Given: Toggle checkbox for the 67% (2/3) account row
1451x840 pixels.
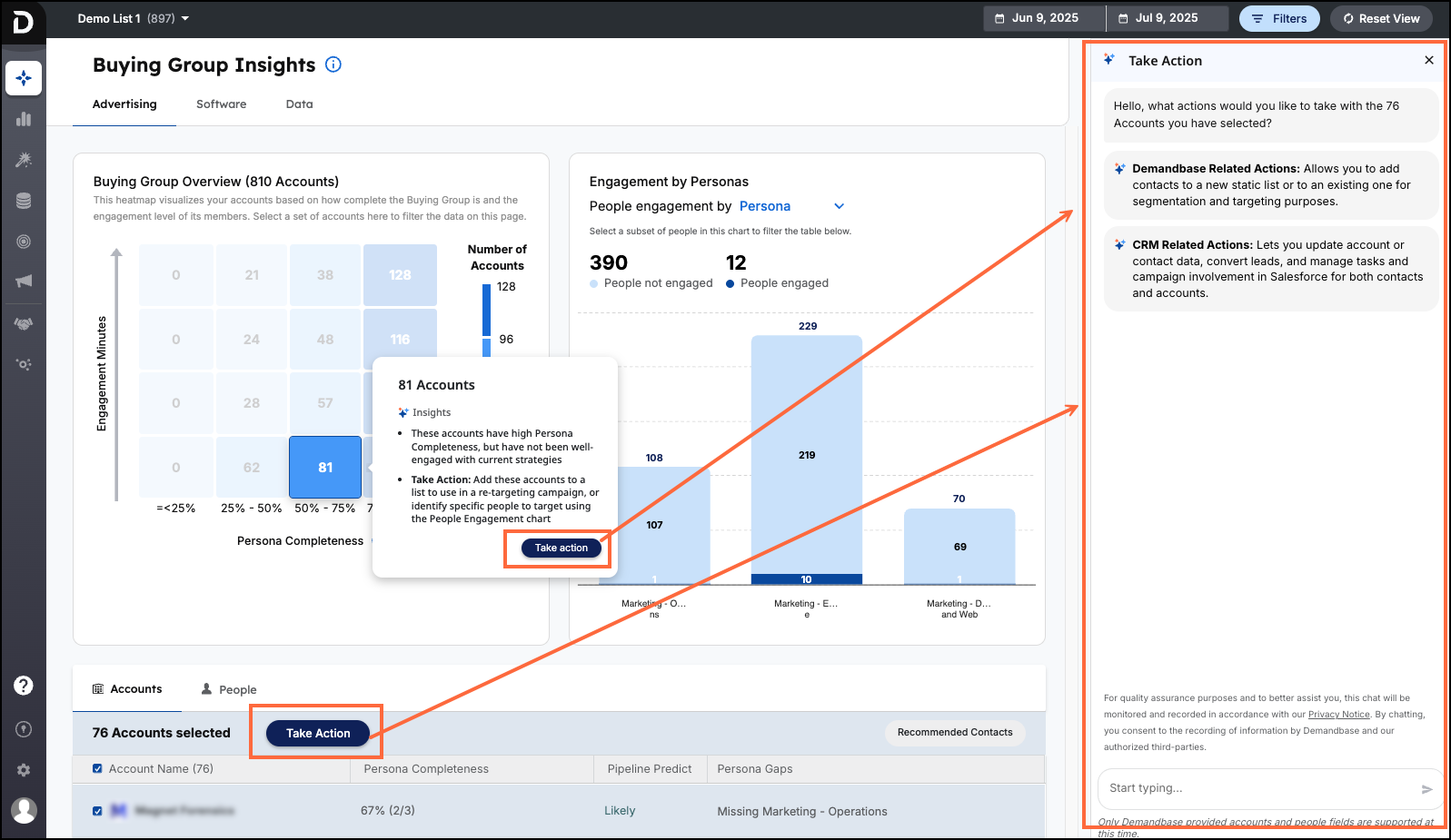Looking at the screenshot, I should (97, 811).
